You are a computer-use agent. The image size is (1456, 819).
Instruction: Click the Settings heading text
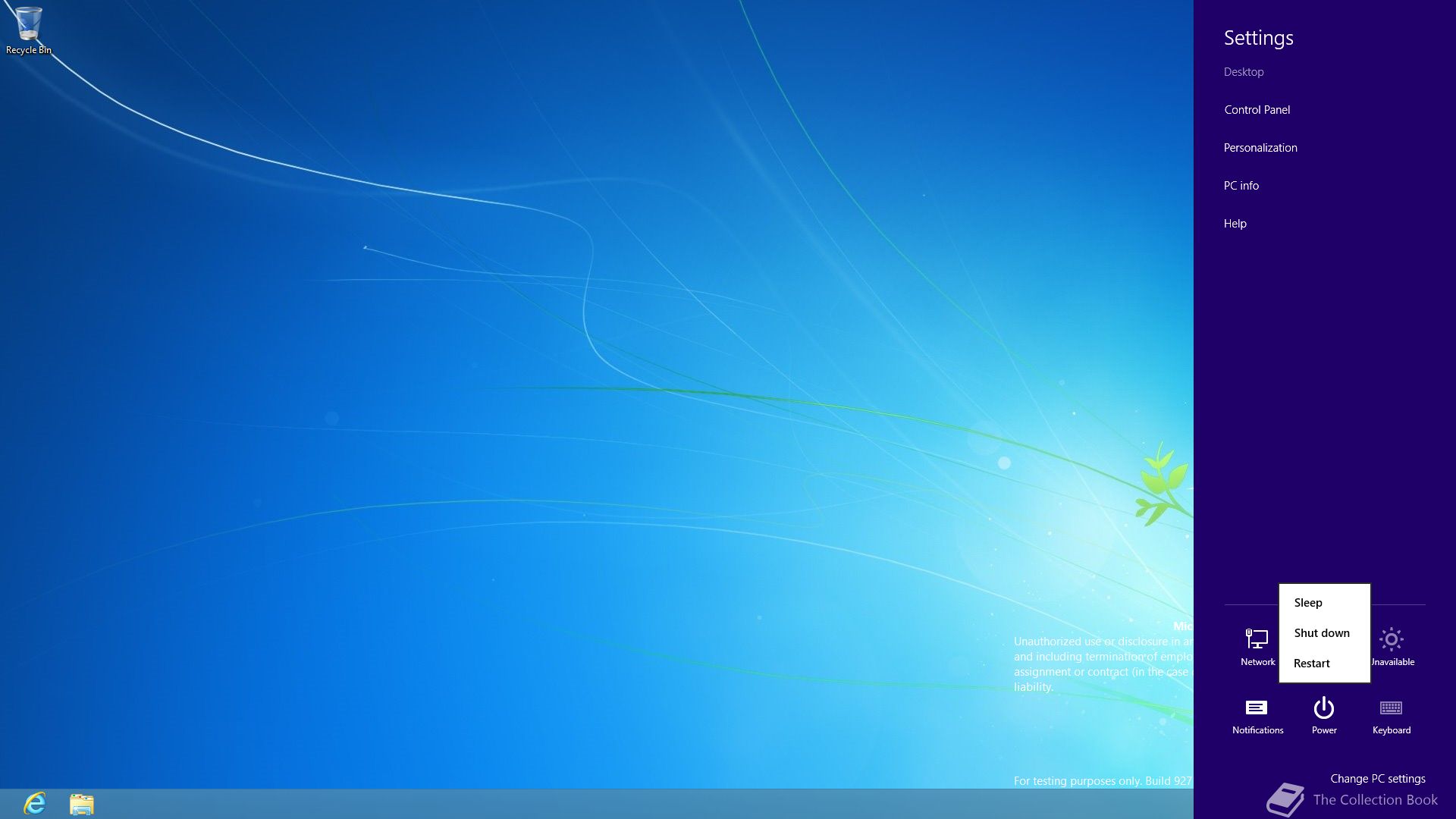[1258, 38]
